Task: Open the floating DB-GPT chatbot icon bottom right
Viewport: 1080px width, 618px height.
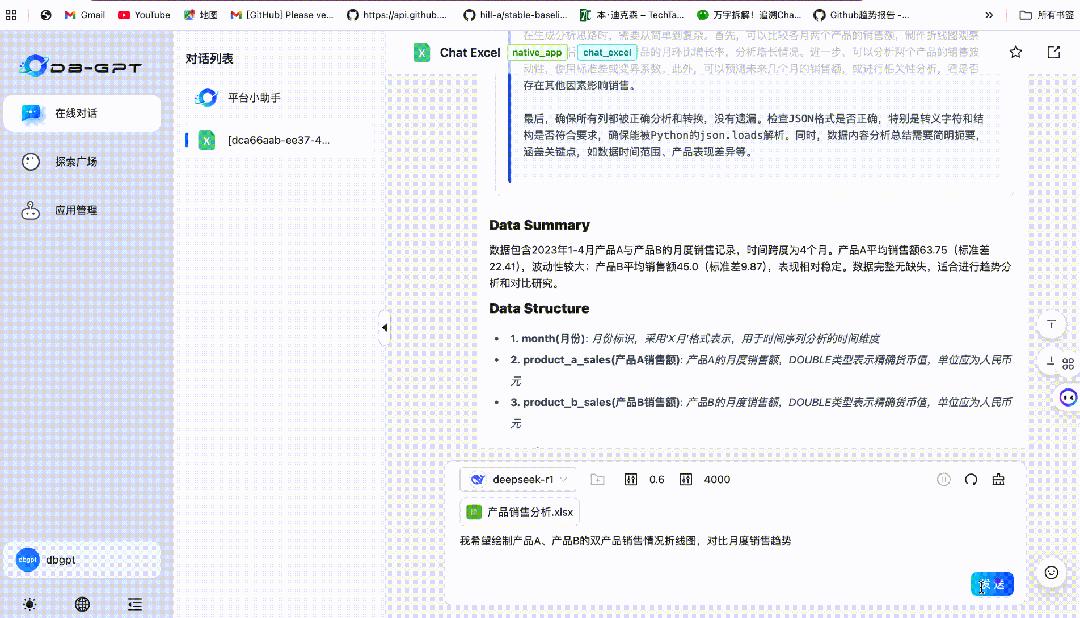Action: click(1066, 398)
